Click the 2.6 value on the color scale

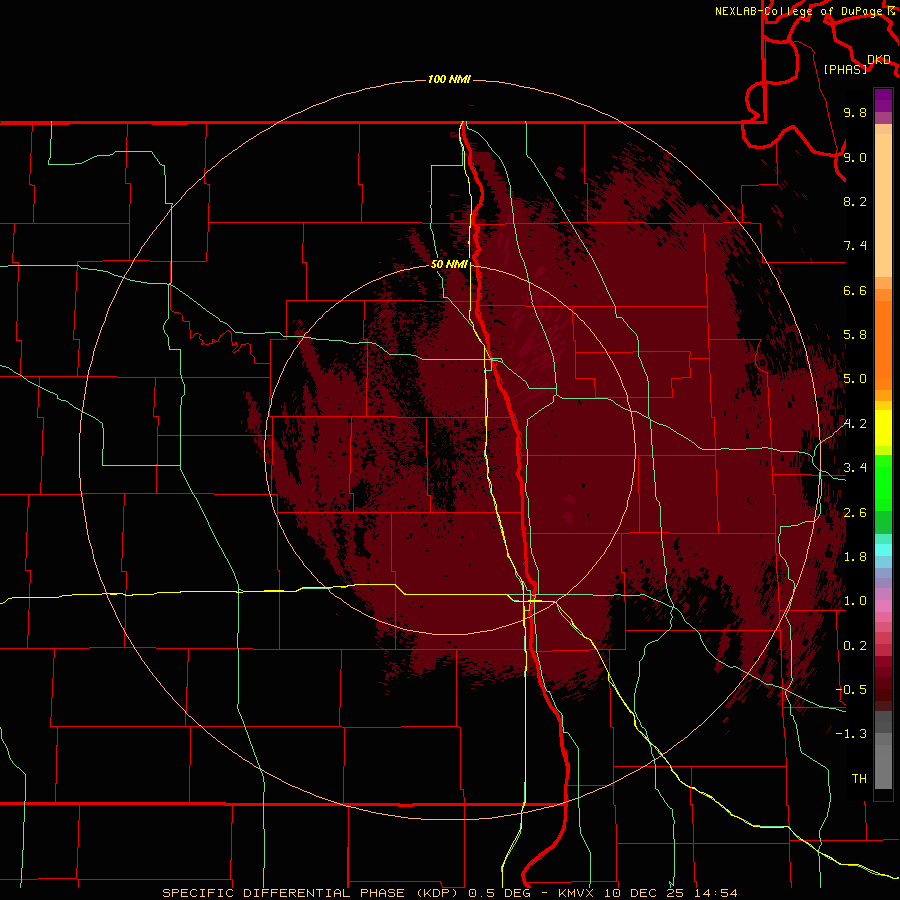[855, 513]
